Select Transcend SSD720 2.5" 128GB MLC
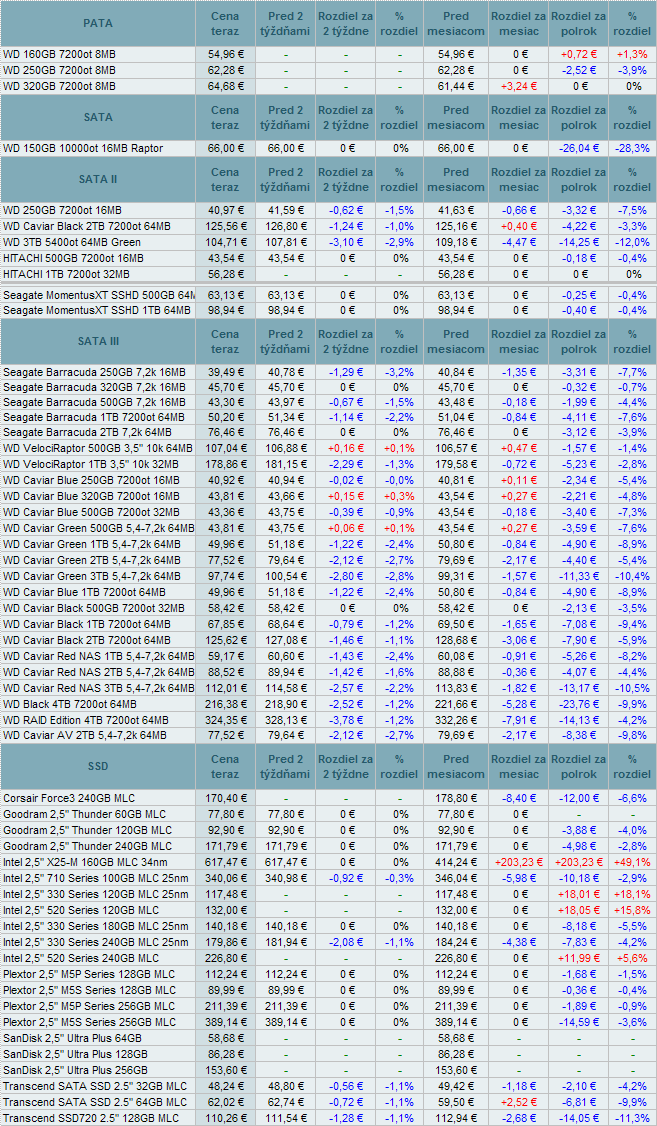This screenshot has height=1126, width=657. click(x=91, y=1118)
